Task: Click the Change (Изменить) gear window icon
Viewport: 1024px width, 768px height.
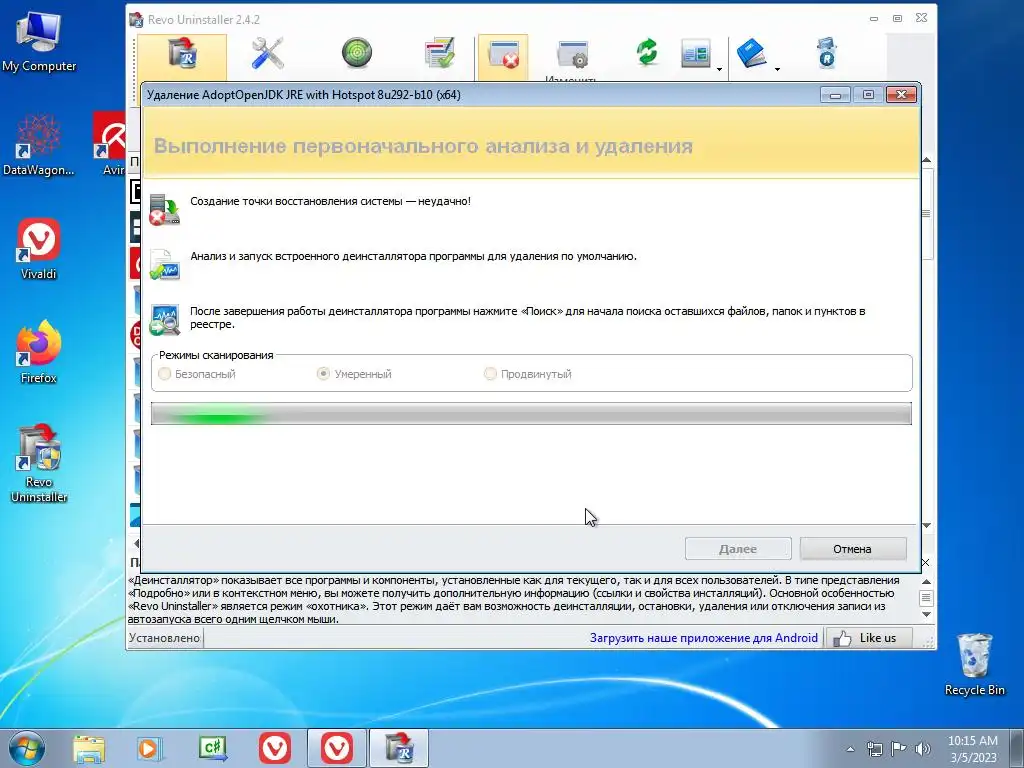Action: (573, 55)
